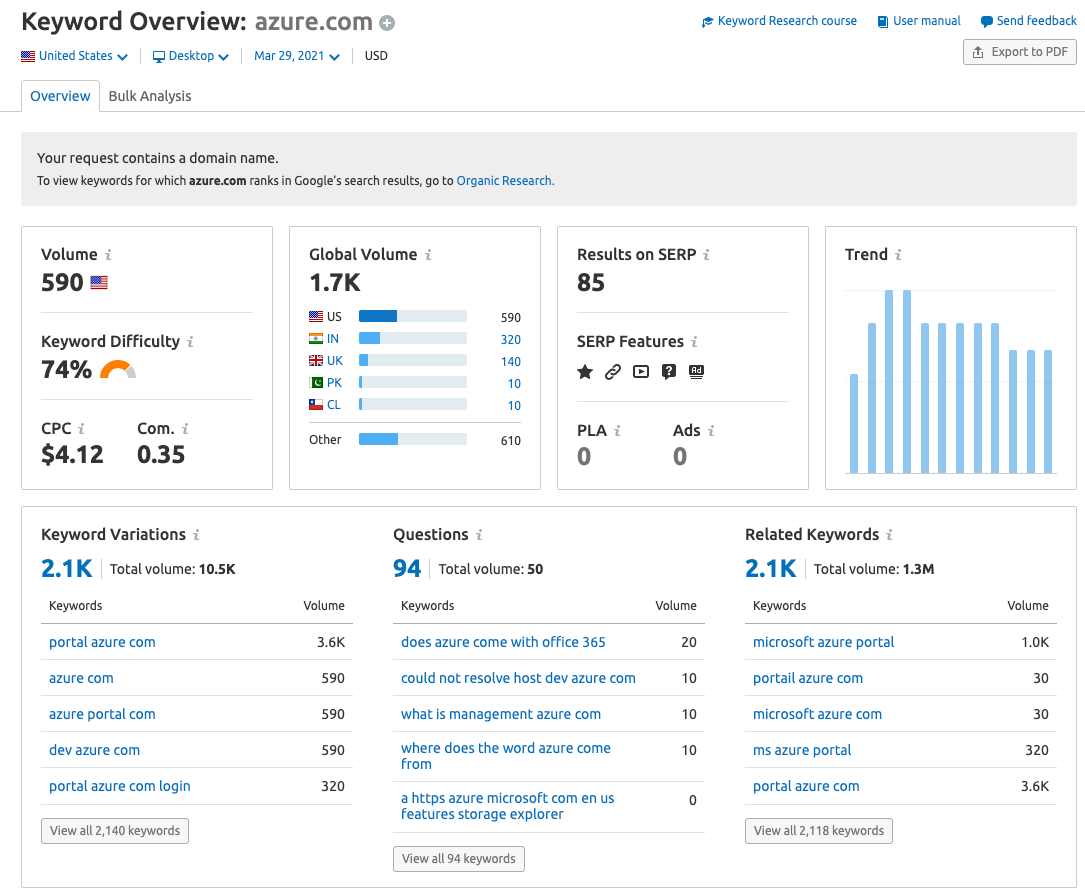Click the site links SERP feature icon
The width and height of the screenshot is (1085, 894).
612,372
